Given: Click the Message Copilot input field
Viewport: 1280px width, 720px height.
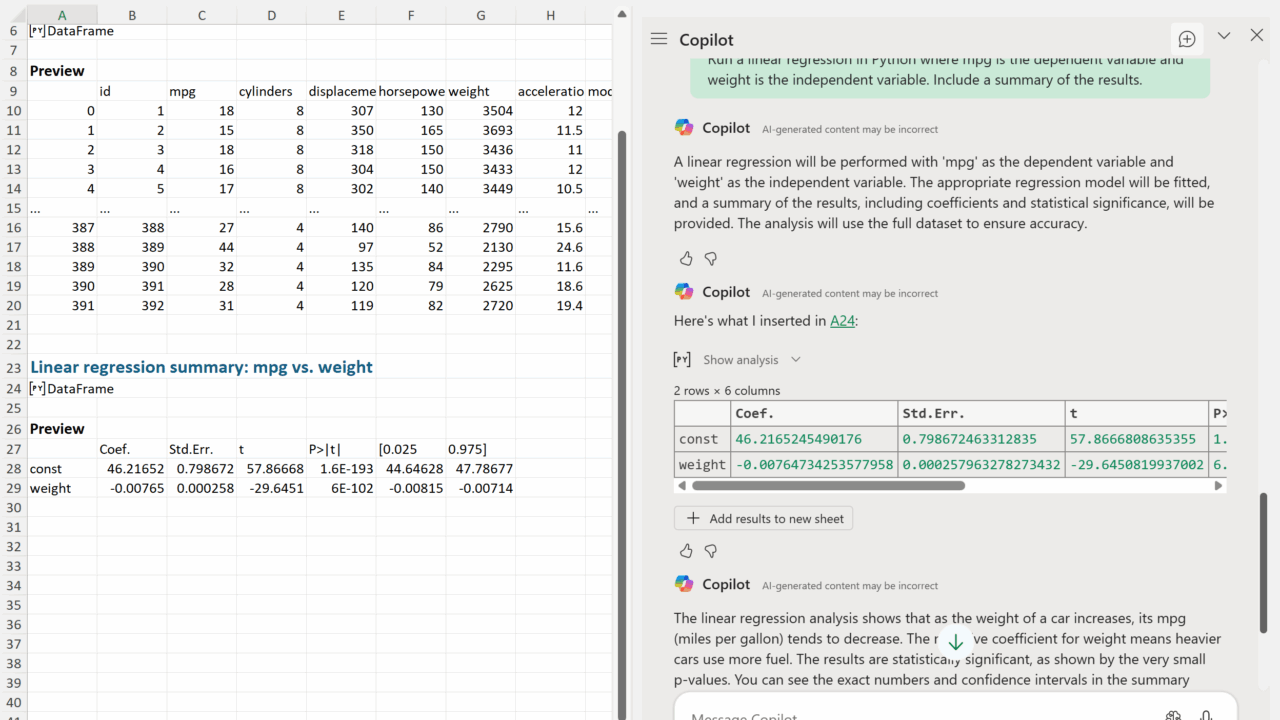Looking at the screenshot, I should pos(900,714).
